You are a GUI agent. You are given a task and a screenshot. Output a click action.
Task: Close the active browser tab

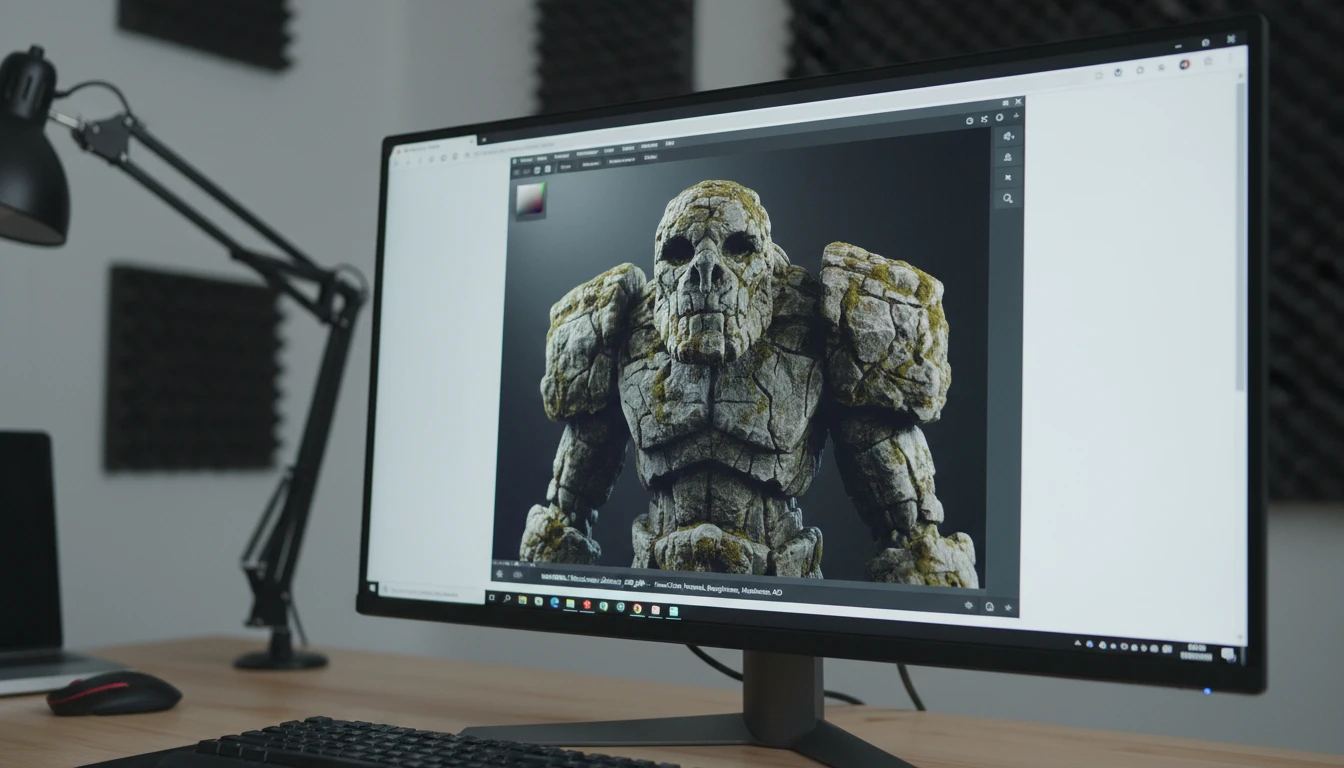(472, 141)
